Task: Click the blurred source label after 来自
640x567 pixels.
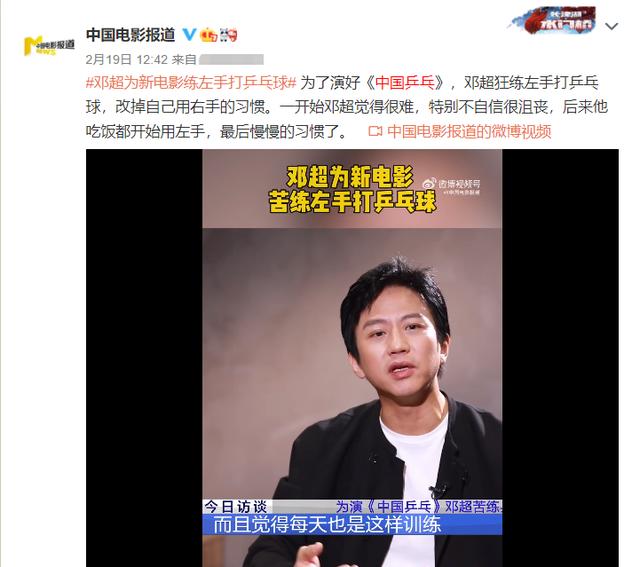Action: click(x=231, y=60)
